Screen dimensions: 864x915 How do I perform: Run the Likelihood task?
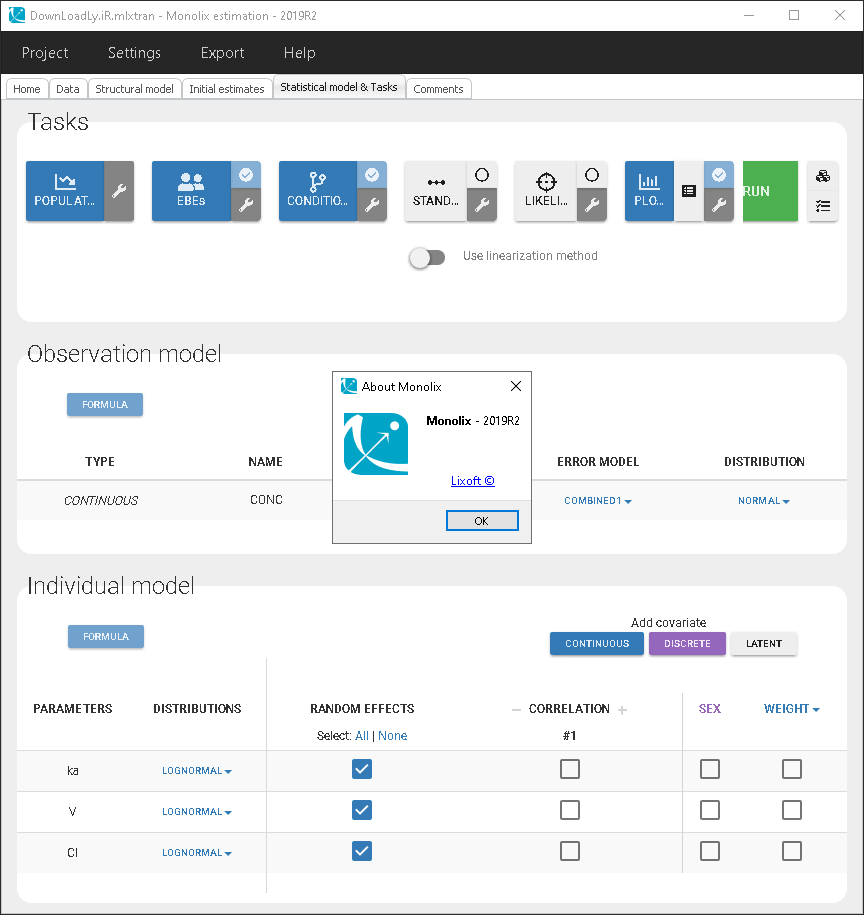[x=545, y=191]
